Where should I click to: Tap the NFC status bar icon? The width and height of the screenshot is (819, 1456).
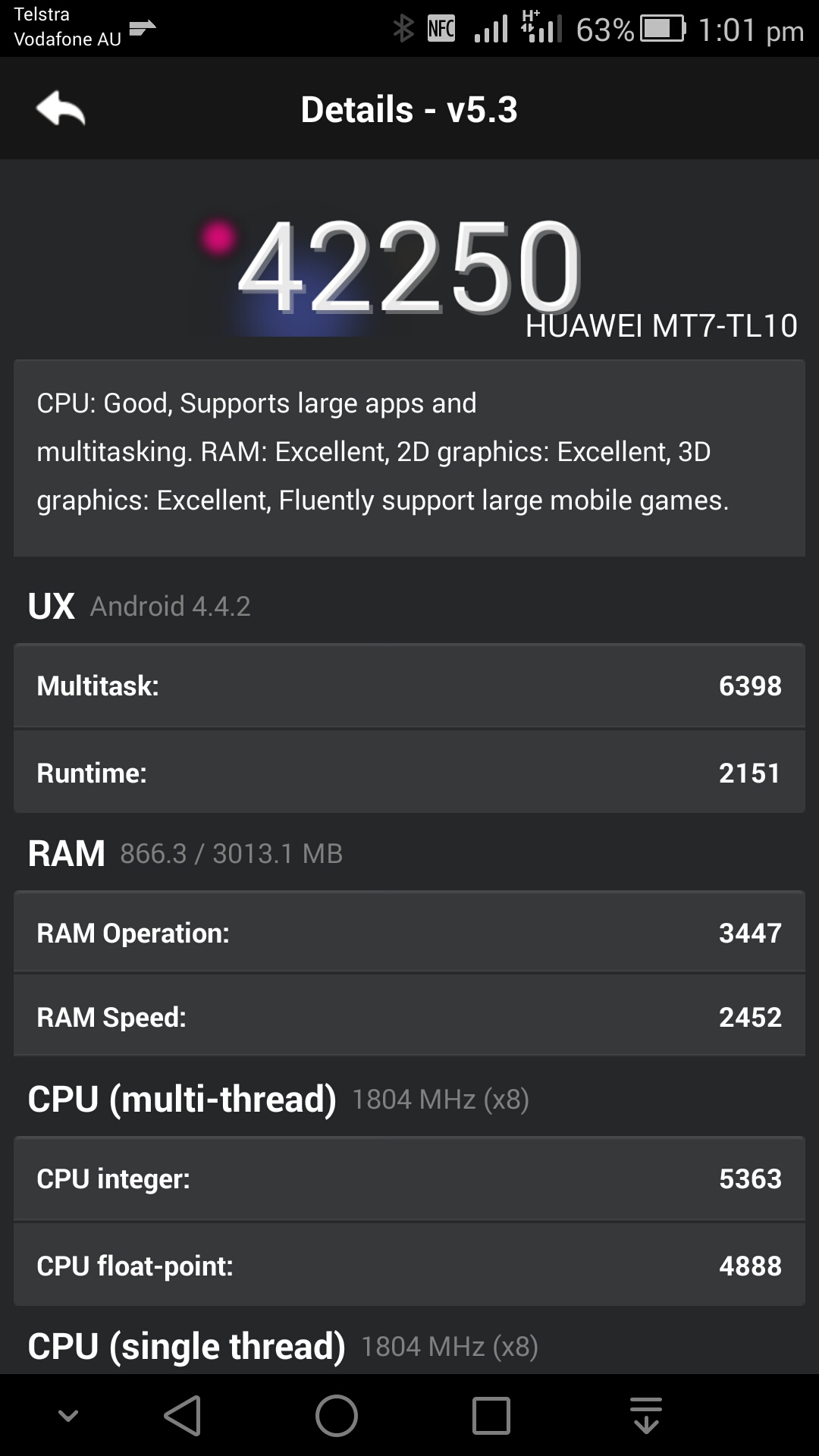click(441, 29)
